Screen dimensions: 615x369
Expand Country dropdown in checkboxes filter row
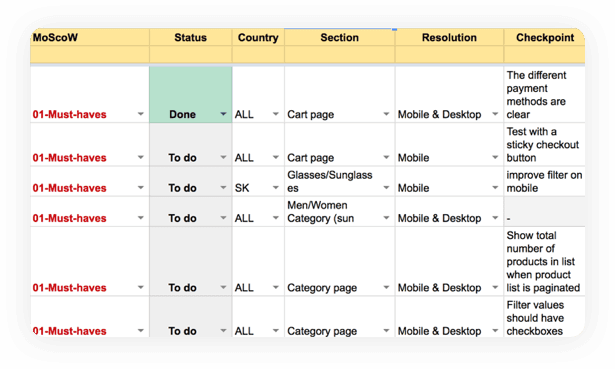[x=276, y=331]
